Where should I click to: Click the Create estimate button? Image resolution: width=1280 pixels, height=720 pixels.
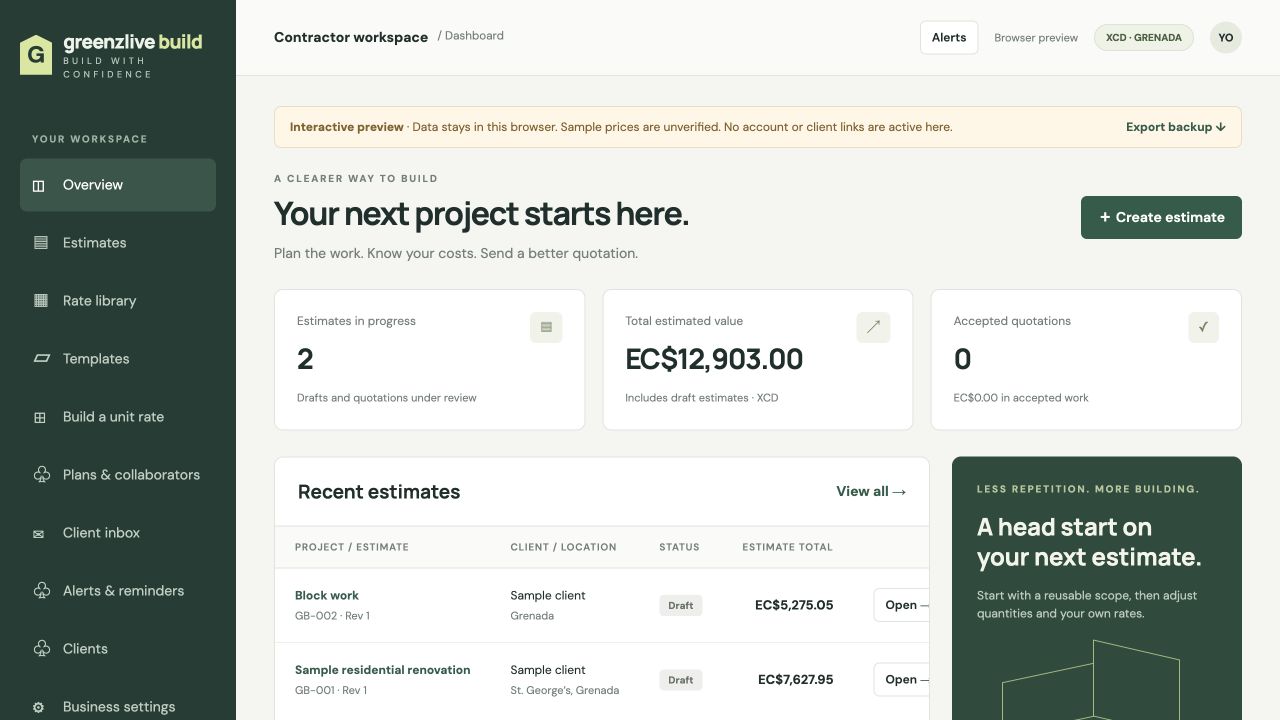[1161, 217]
